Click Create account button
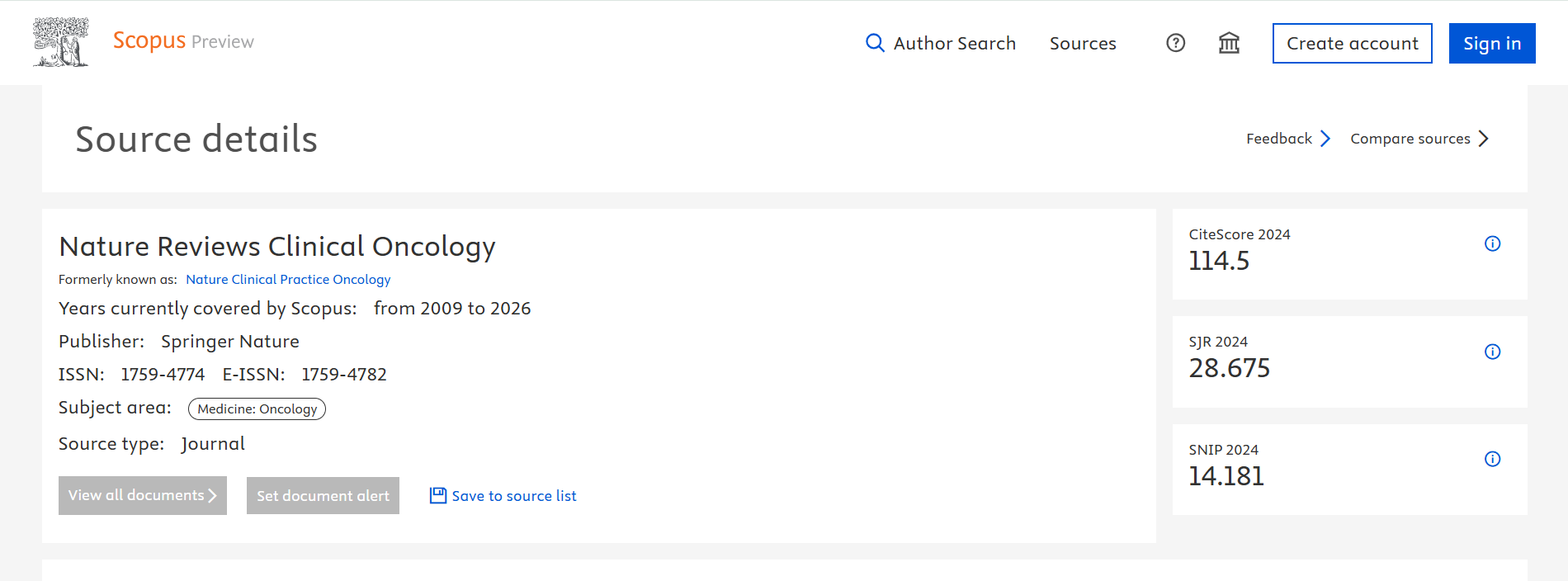The image size is (1568, 581). [x=1352, y=43]
